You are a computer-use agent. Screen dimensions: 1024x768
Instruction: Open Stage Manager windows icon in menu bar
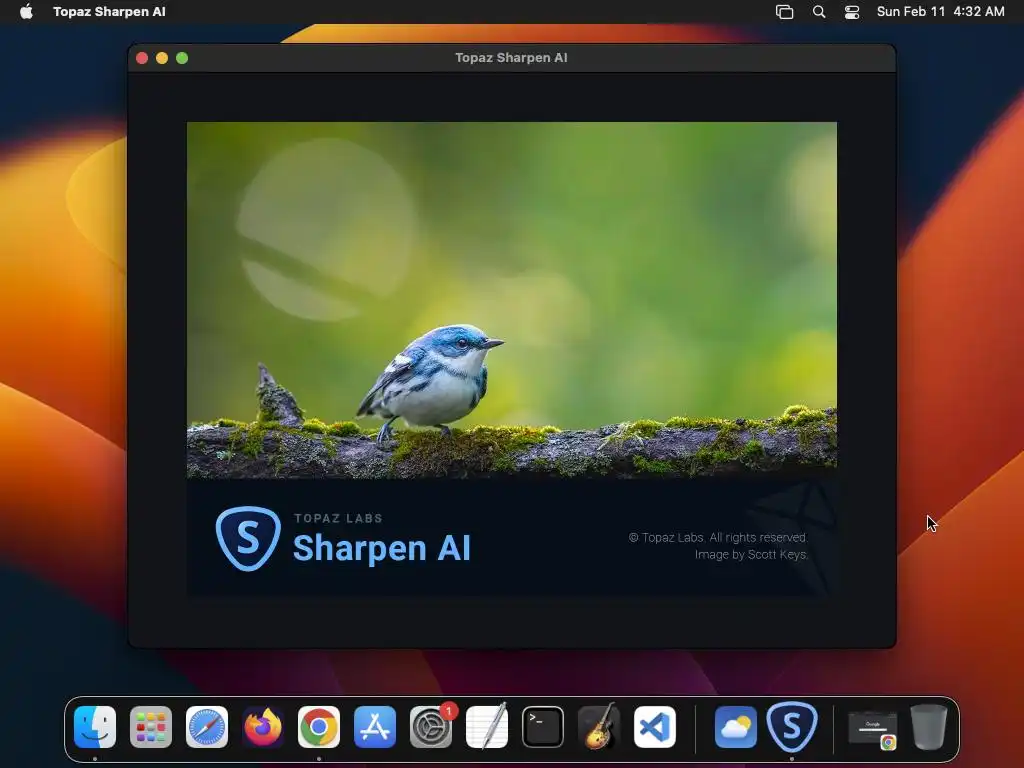click(x=784, y=12)
